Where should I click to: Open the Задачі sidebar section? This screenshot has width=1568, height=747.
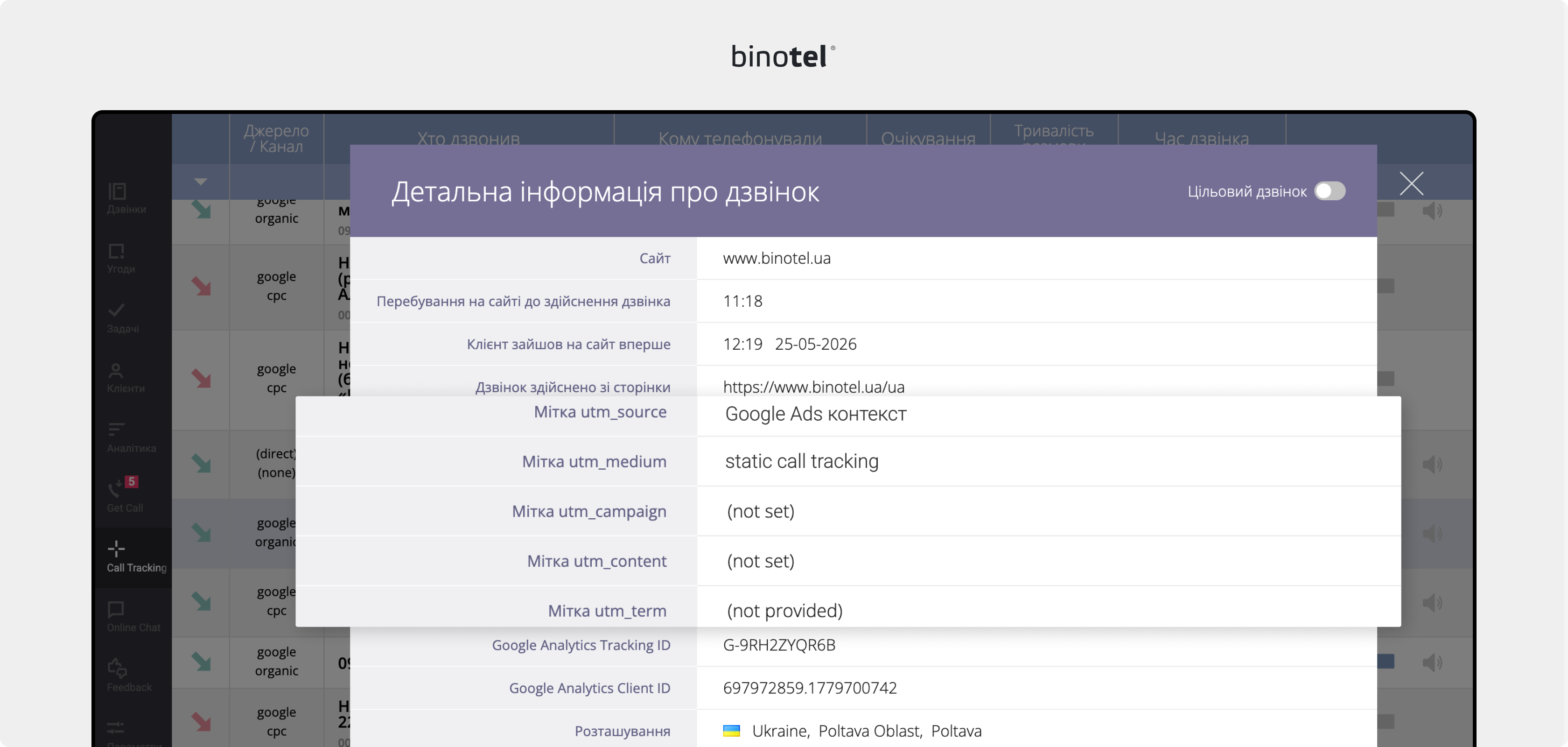pyautogui.click(x=122, y=318)
